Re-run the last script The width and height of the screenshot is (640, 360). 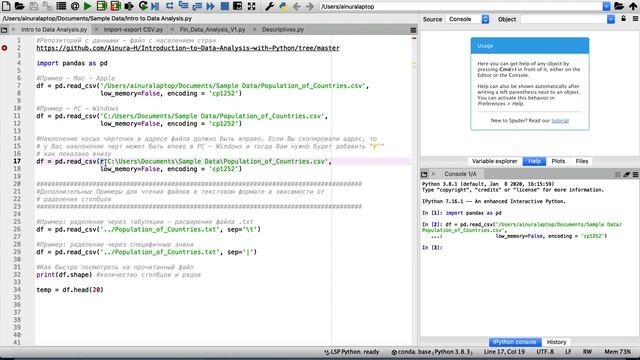coord(143,6)
